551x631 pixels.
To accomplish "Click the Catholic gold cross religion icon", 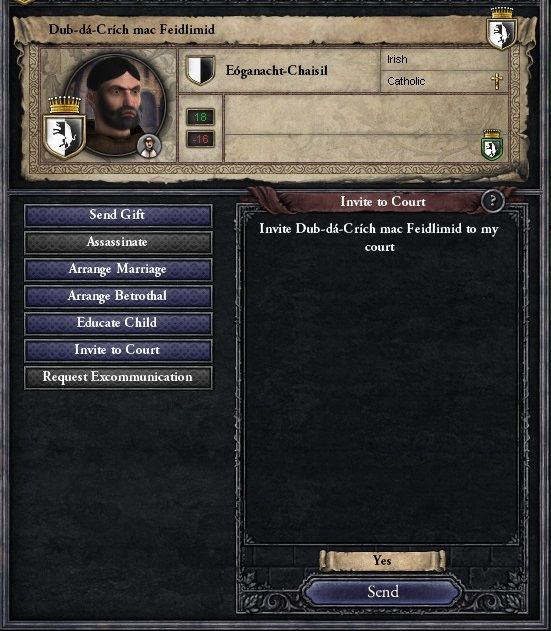I will tap(497, 81).
